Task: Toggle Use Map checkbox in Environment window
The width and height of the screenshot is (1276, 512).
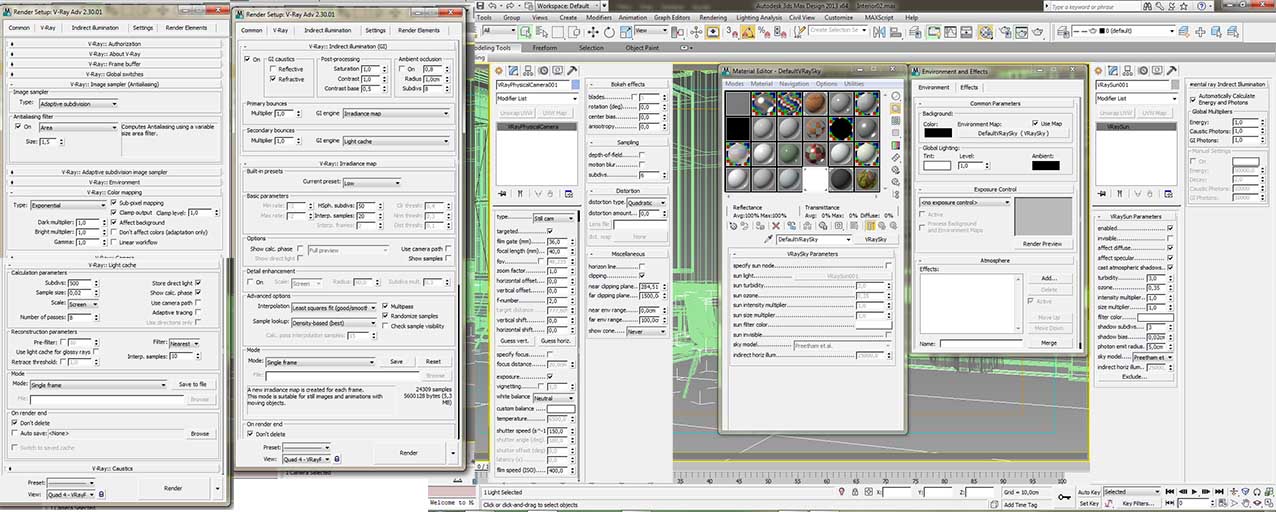Action: tap(1035, 123)
